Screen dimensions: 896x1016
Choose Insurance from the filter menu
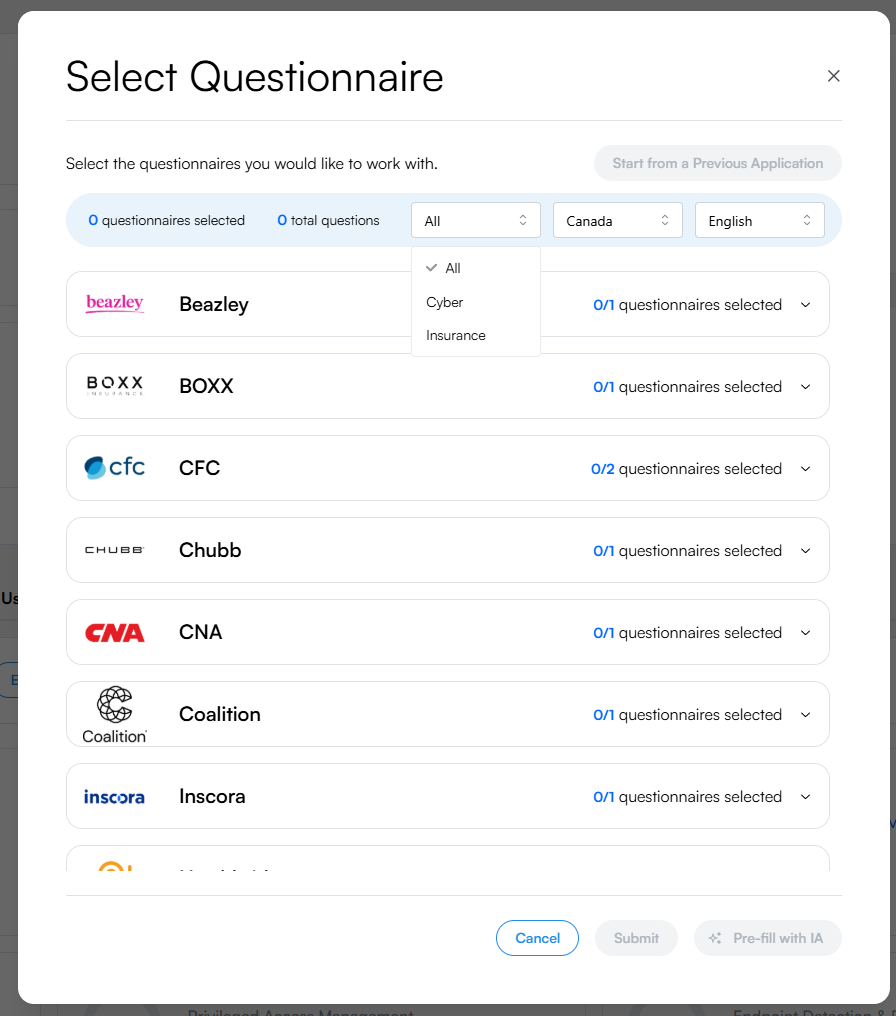(456, 336)
